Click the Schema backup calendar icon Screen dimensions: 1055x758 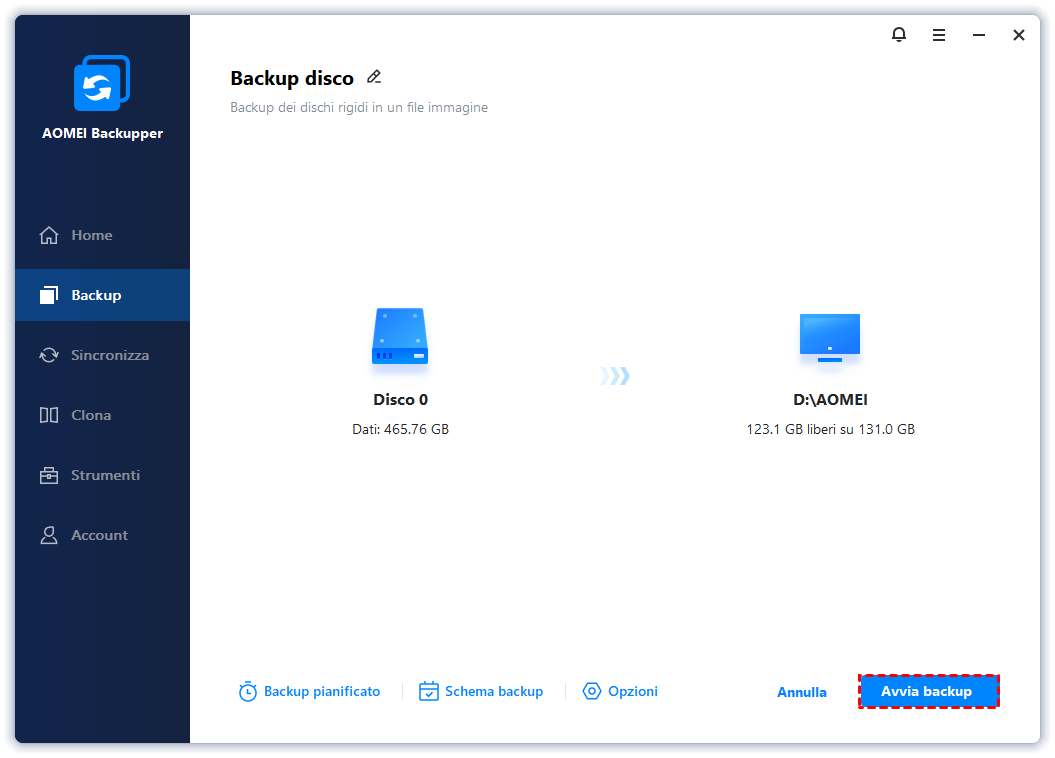[429, 691]
